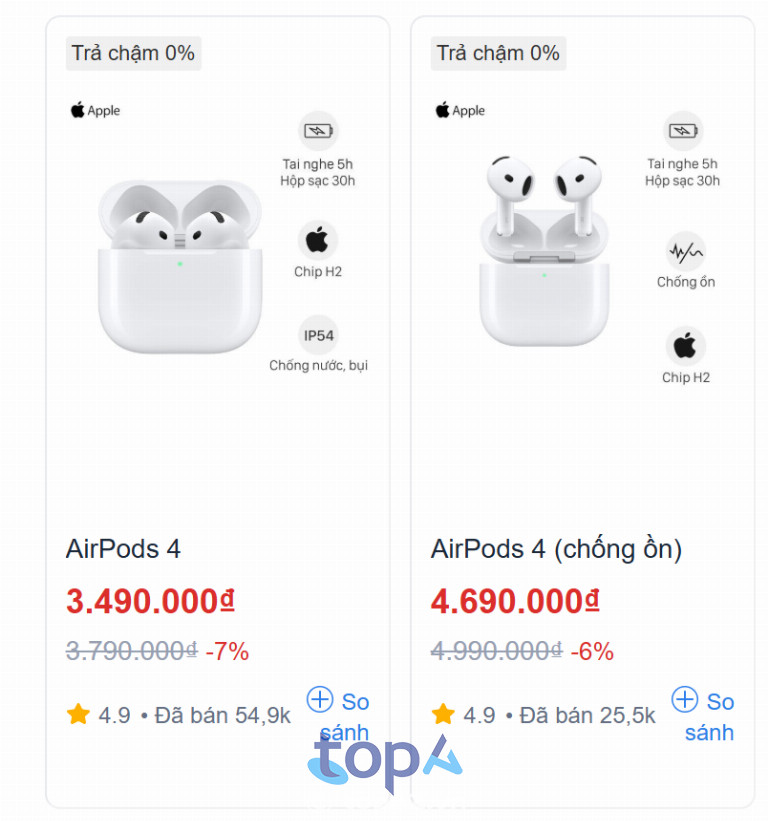The height and width of the screenshot is (821, 768).
Task: Click the Trả chậm 0% badge on AirPods 4
Action: (x=133, y=53)
